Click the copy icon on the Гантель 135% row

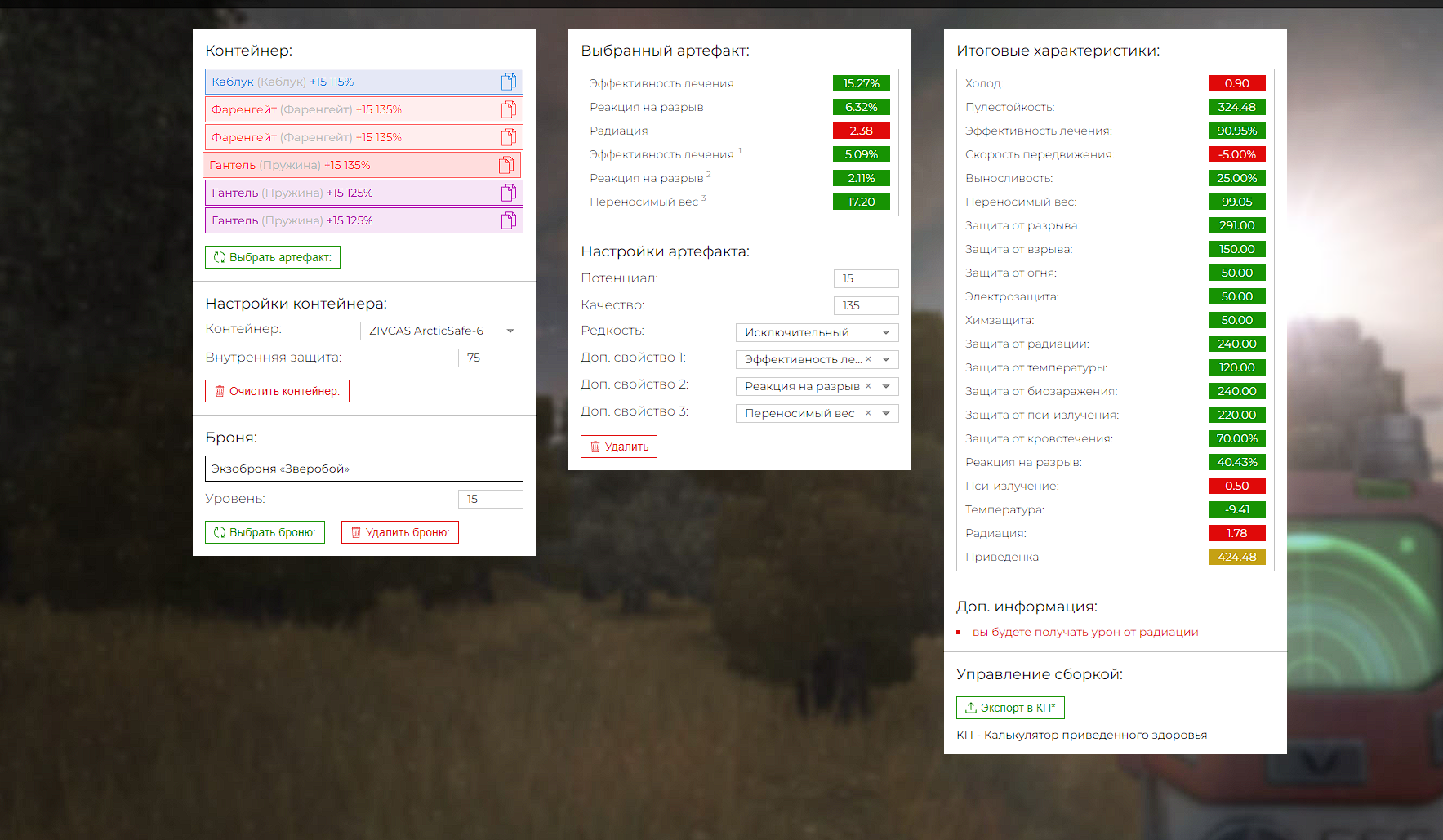505,165
